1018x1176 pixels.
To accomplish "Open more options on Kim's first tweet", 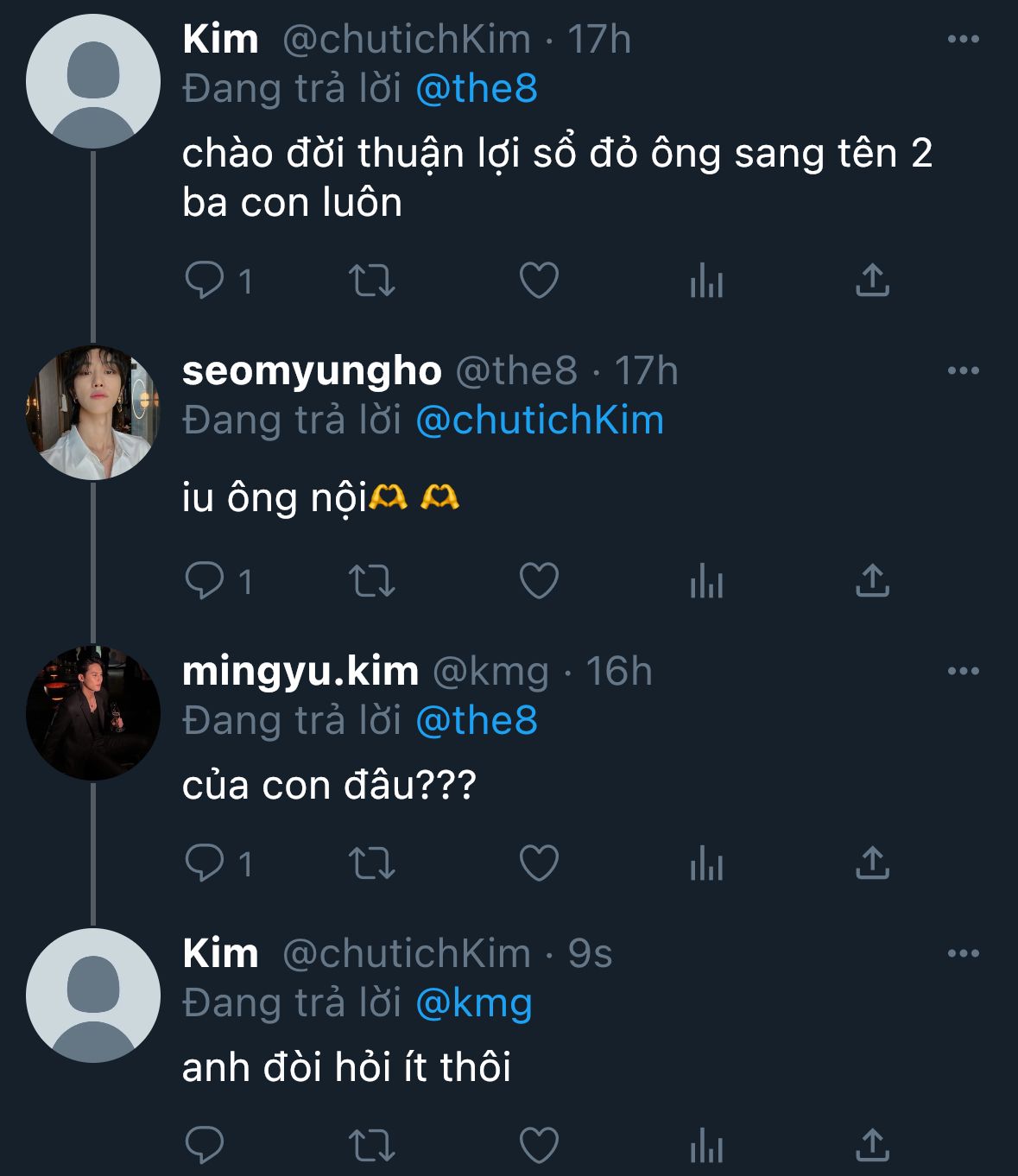I will 963,40.
